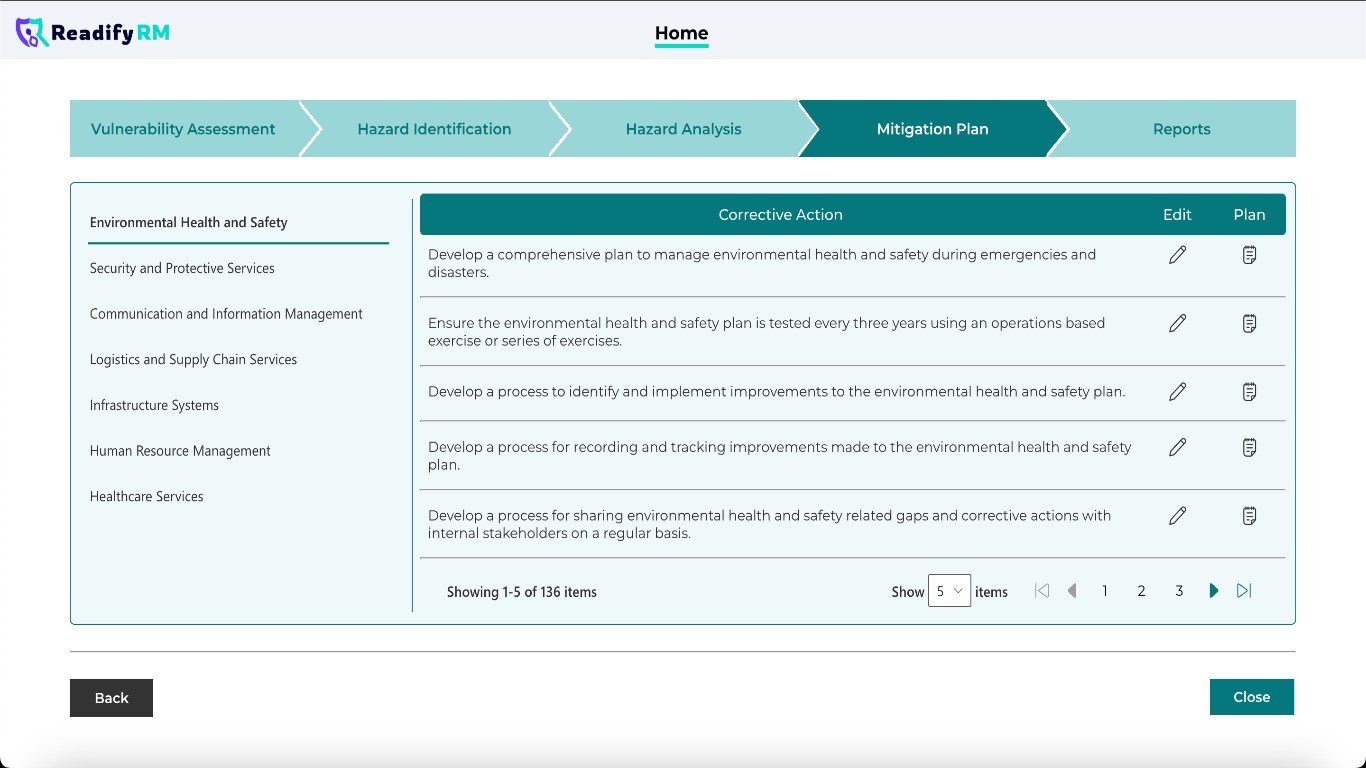This screenshot has width=1366, height=768.
Task: Click the Home navigation link
Action: click(x=682, y=33)
